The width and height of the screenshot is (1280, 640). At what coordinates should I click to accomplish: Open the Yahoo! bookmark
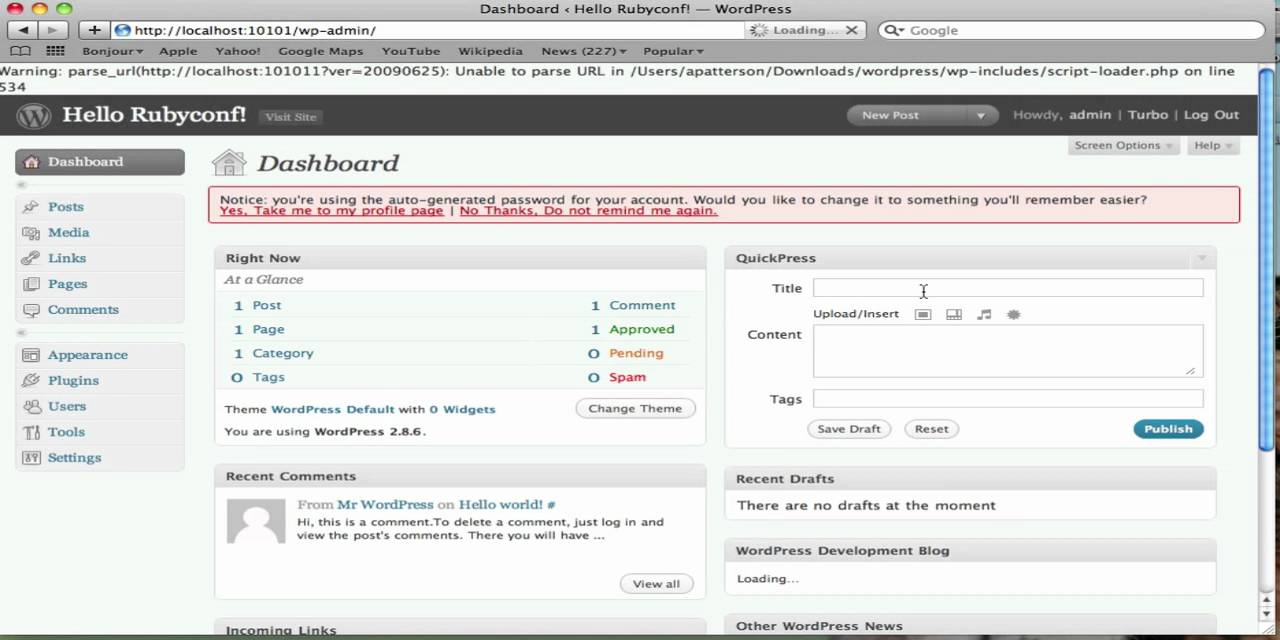click(237, 51)
